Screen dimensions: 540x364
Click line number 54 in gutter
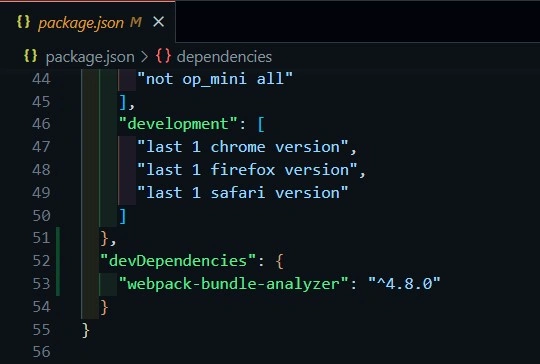pos(41,306)
